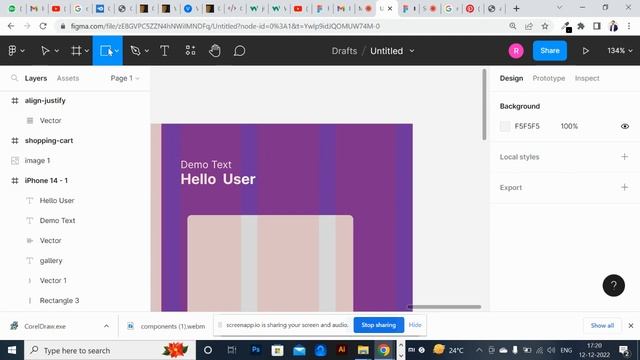Open Photoshop from the taskbar

(256, 350)
